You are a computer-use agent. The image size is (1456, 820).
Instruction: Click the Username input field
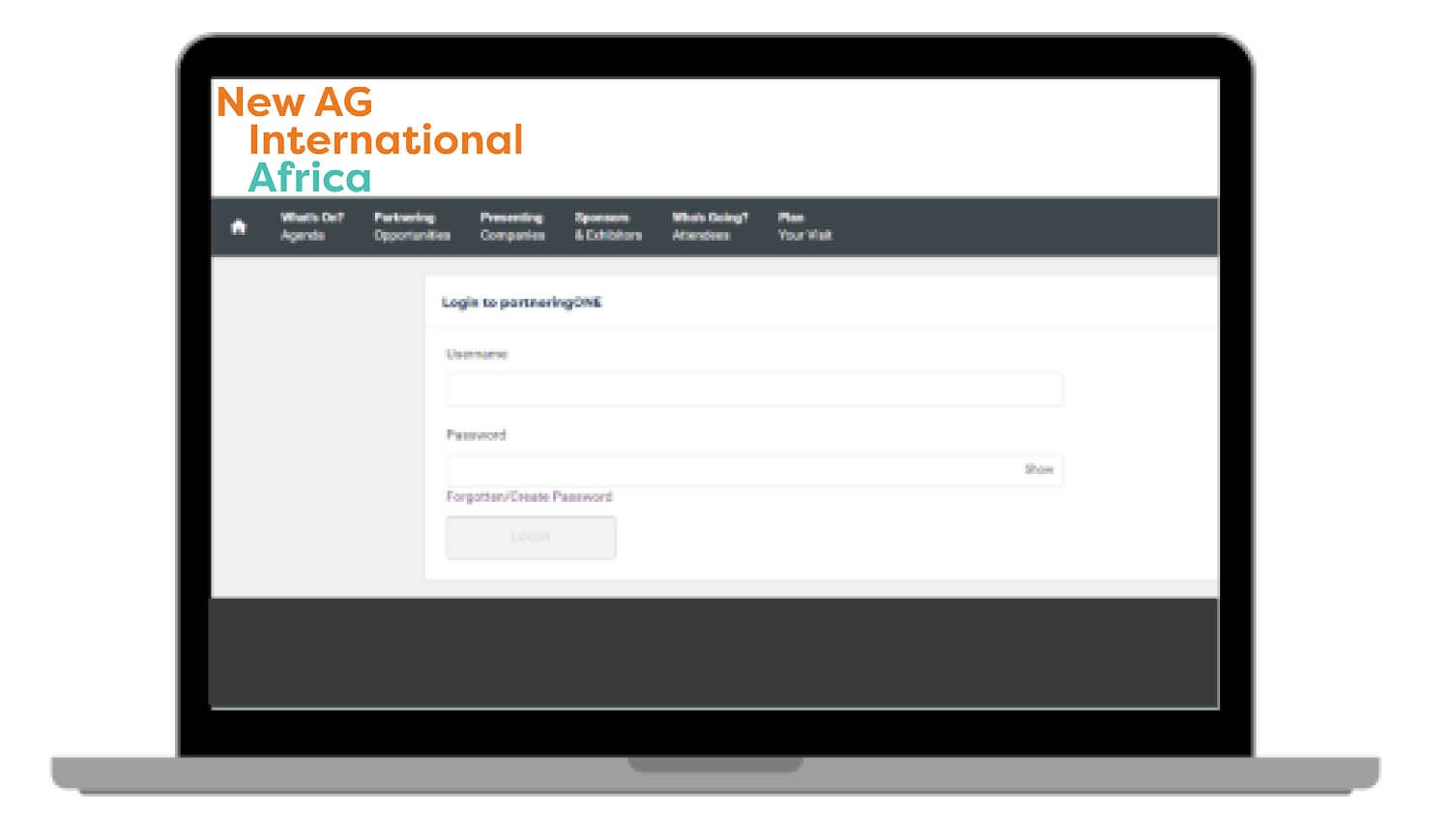[x=754, y=390]
